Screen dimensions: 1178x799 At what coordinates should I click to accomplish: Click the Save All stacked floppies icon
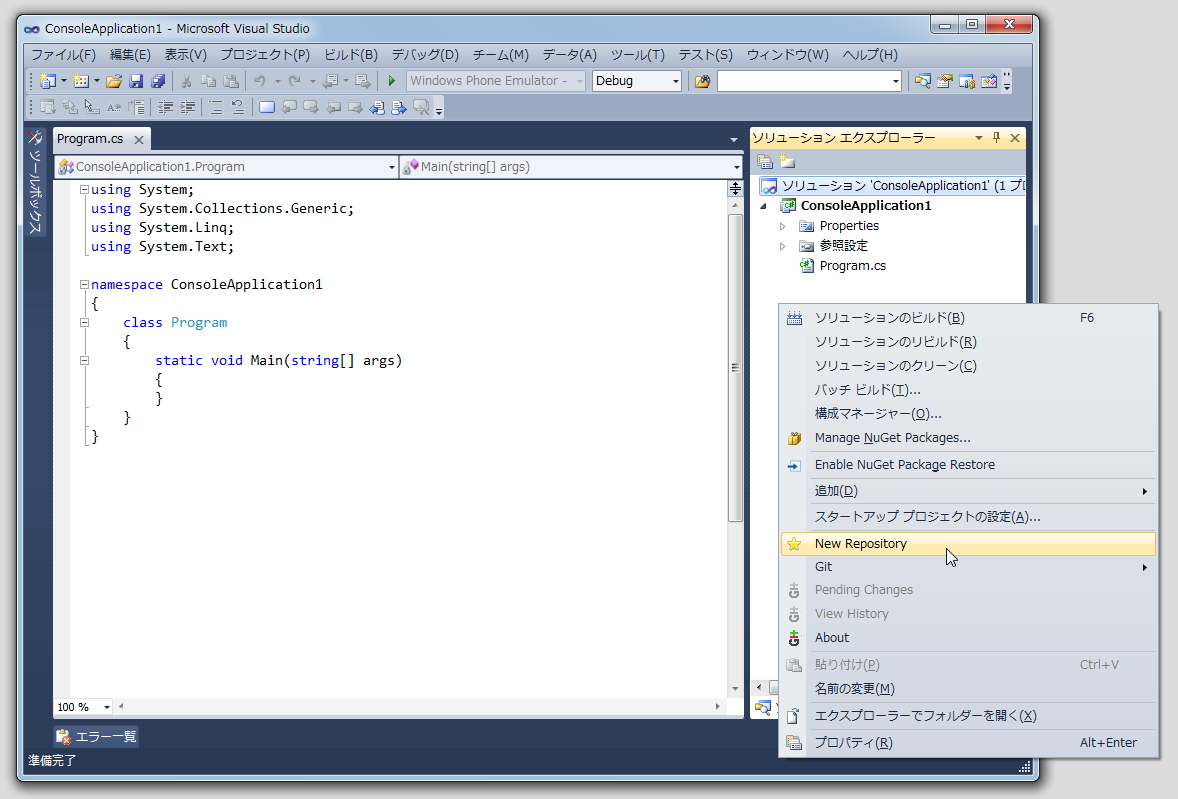click(158, 81)
